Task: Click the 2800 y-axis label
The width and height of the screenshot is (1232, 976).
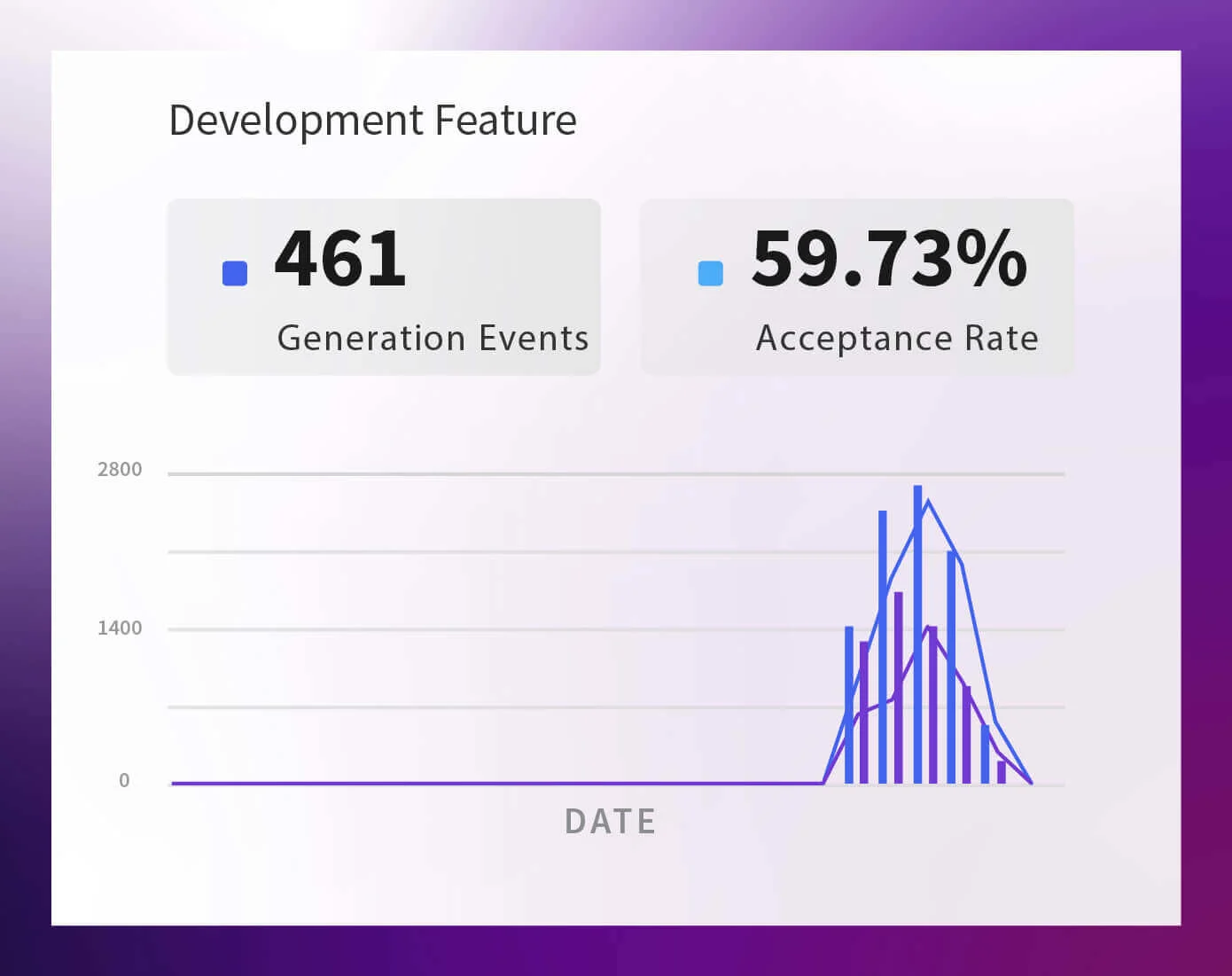Action: pos(120,470)
